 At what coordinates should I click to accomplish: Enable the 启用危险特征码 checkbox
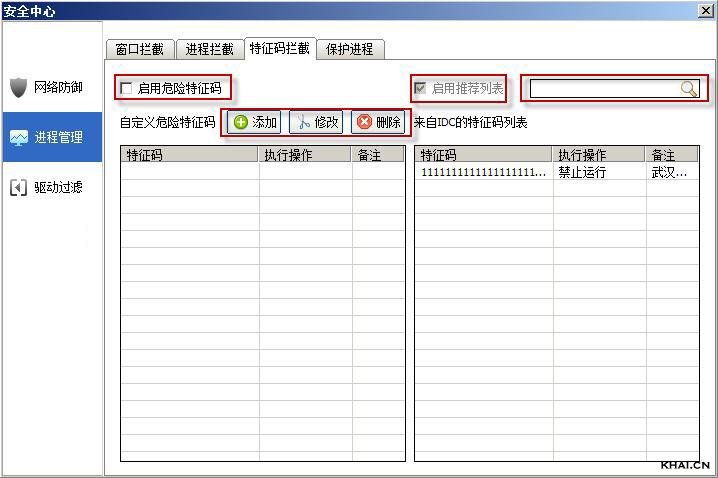click(x=126, y=89)
